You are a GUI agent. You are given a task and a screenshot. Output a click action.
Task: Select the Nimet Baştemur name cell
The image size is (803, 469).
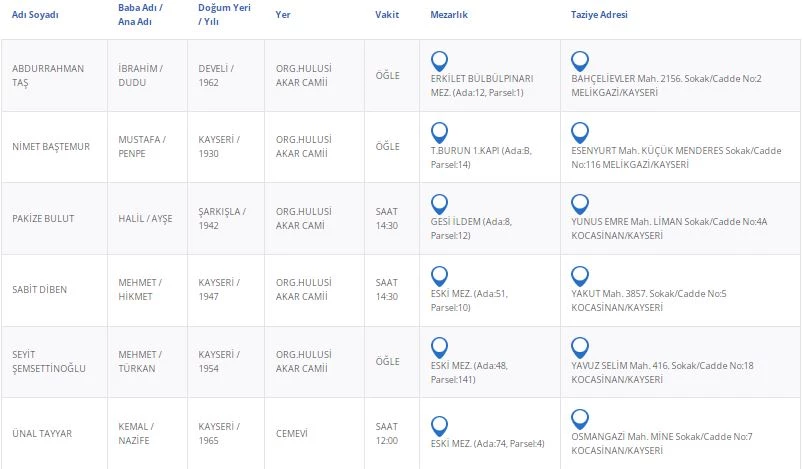click(x=51, y=147)
